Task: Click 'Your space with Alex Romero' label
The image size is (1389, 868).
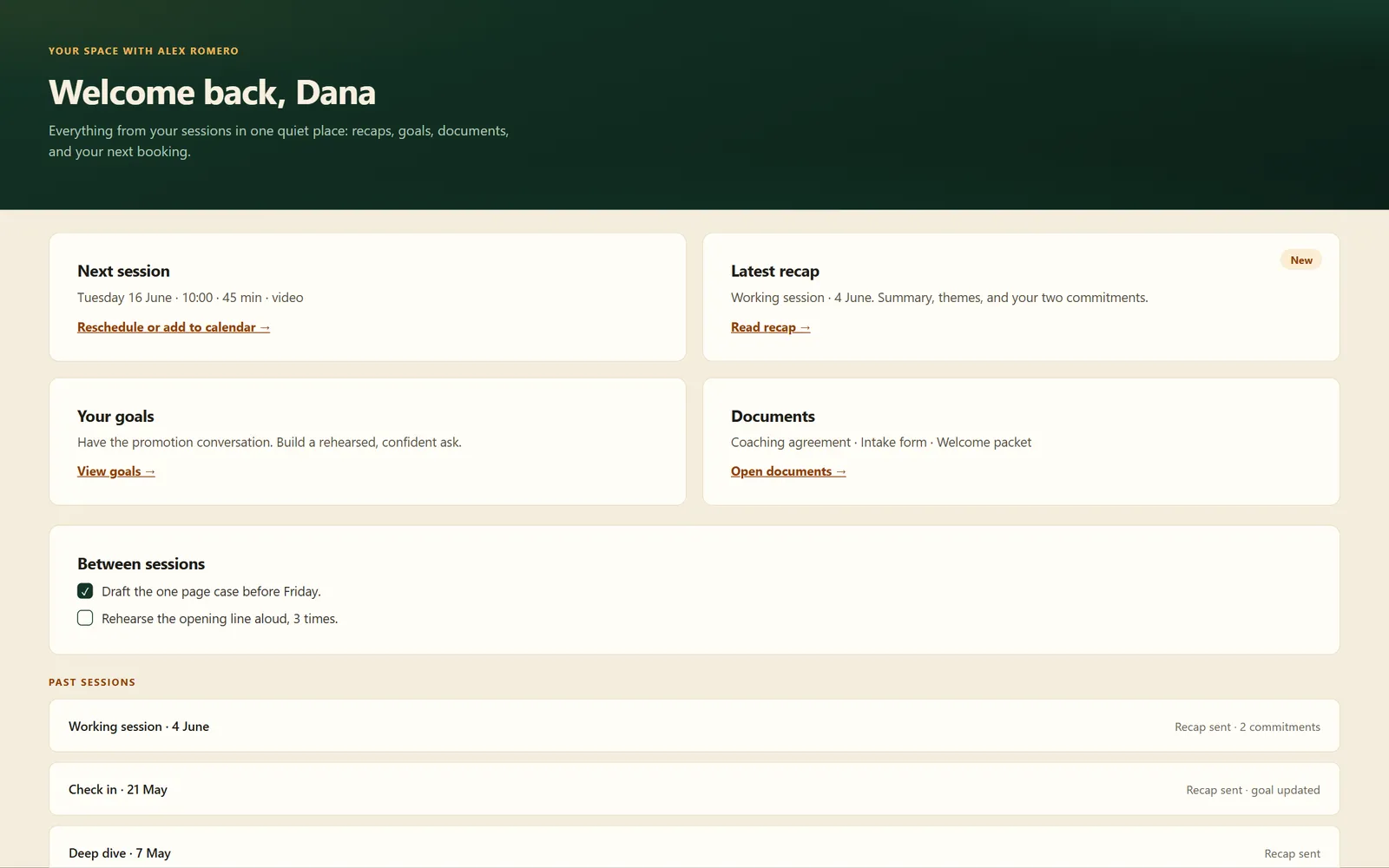Action: point(143,51)
